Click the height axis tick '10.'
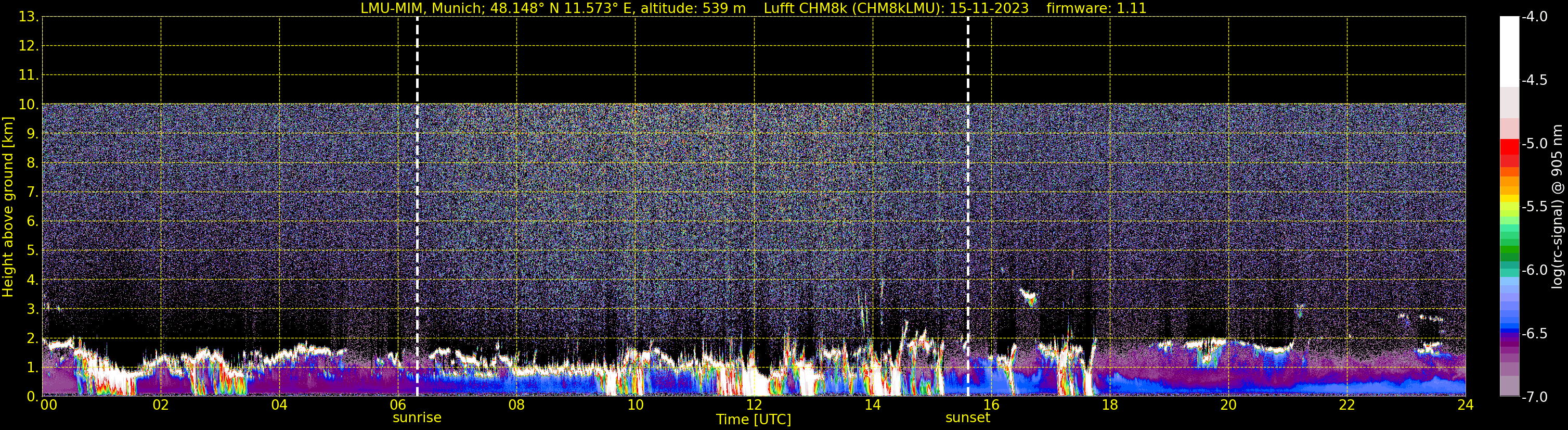 [29, 104]
